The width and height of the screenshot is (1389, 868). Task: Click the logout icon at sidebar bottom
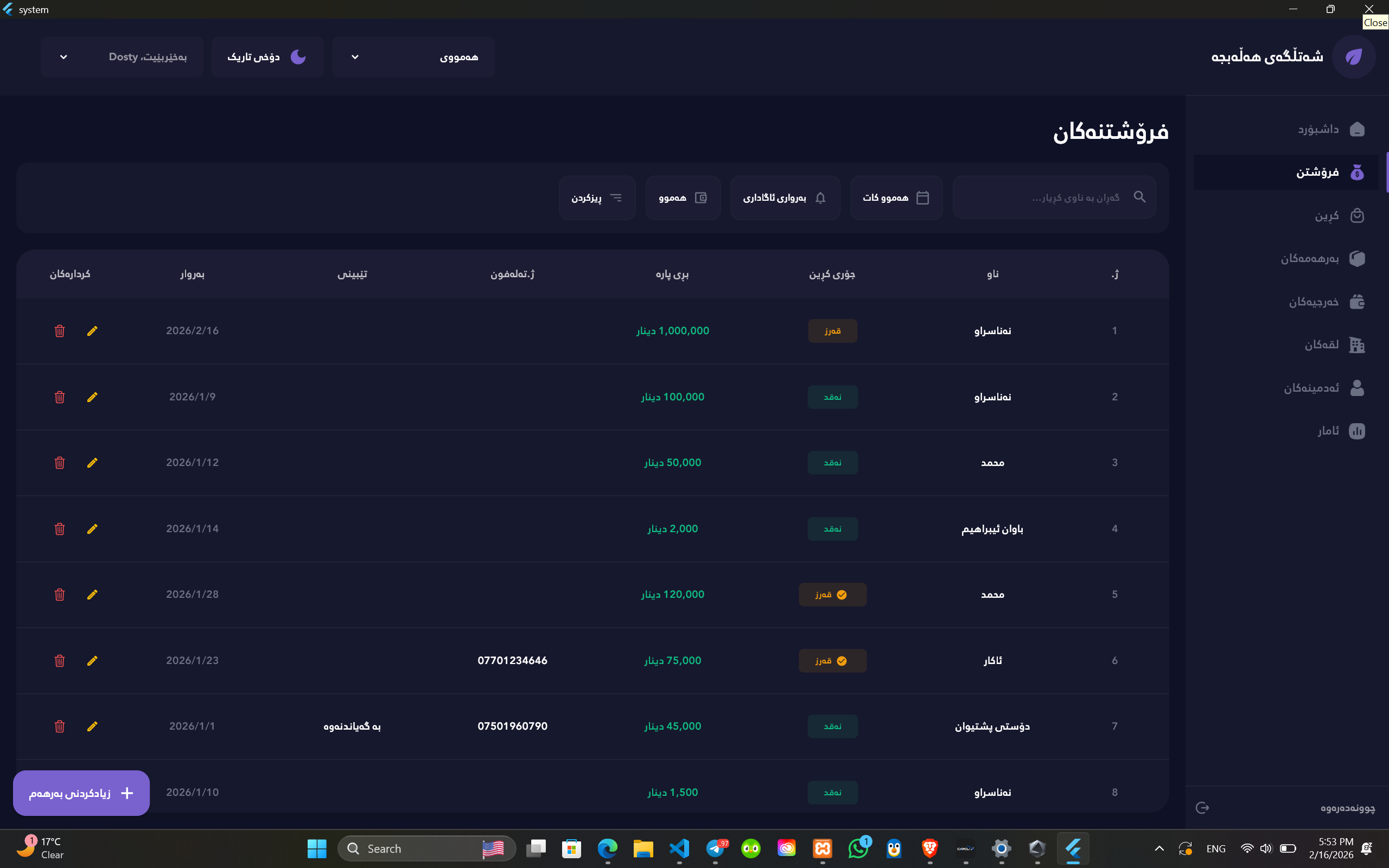click(1202, 808)
